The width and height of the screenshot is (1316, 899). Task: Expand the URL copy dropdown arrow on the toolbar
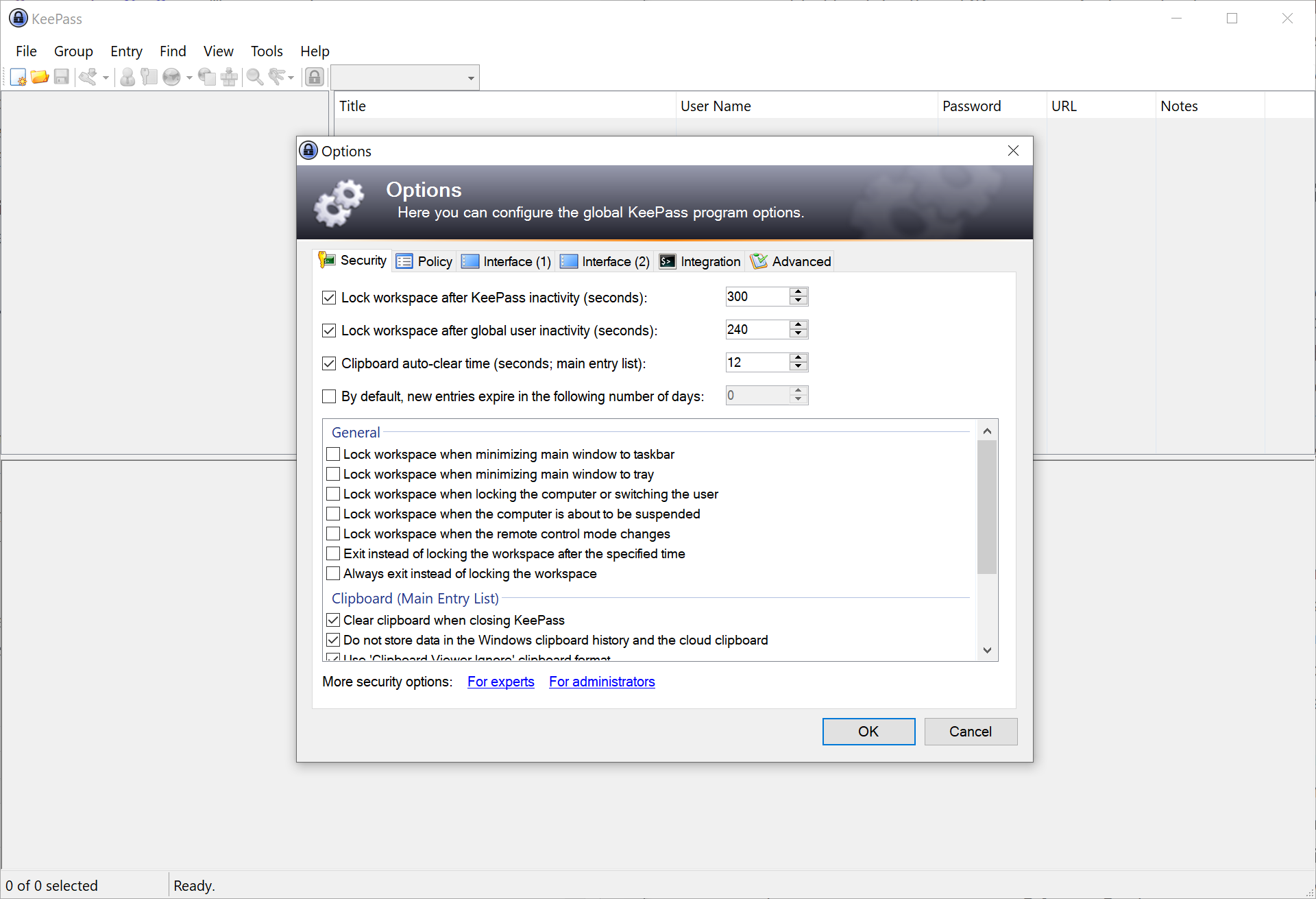(189, 77)
